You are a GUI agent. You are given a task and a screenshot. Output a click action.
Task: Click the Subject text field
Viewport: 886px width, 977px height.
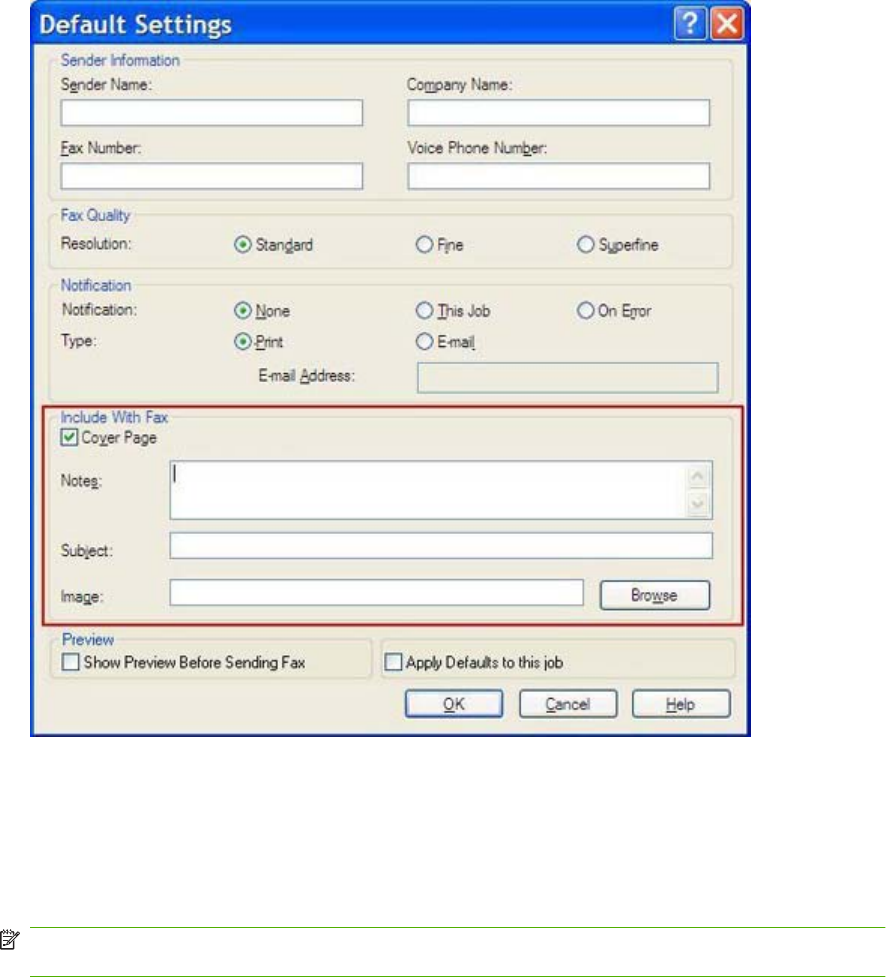click(441, 546)
